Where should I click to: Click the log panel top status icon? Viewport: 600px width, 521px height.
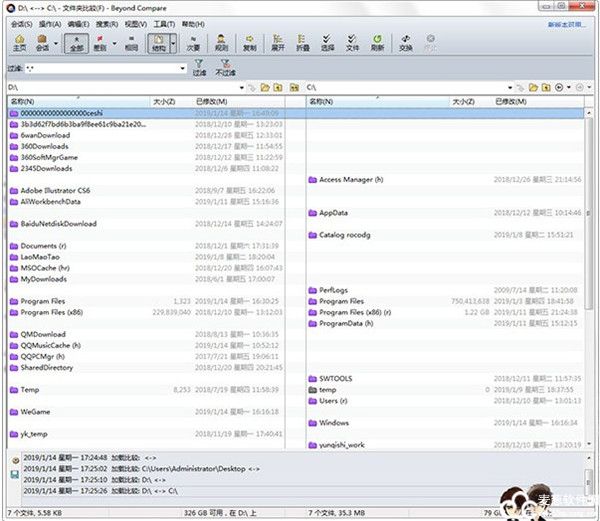[15, 461]
